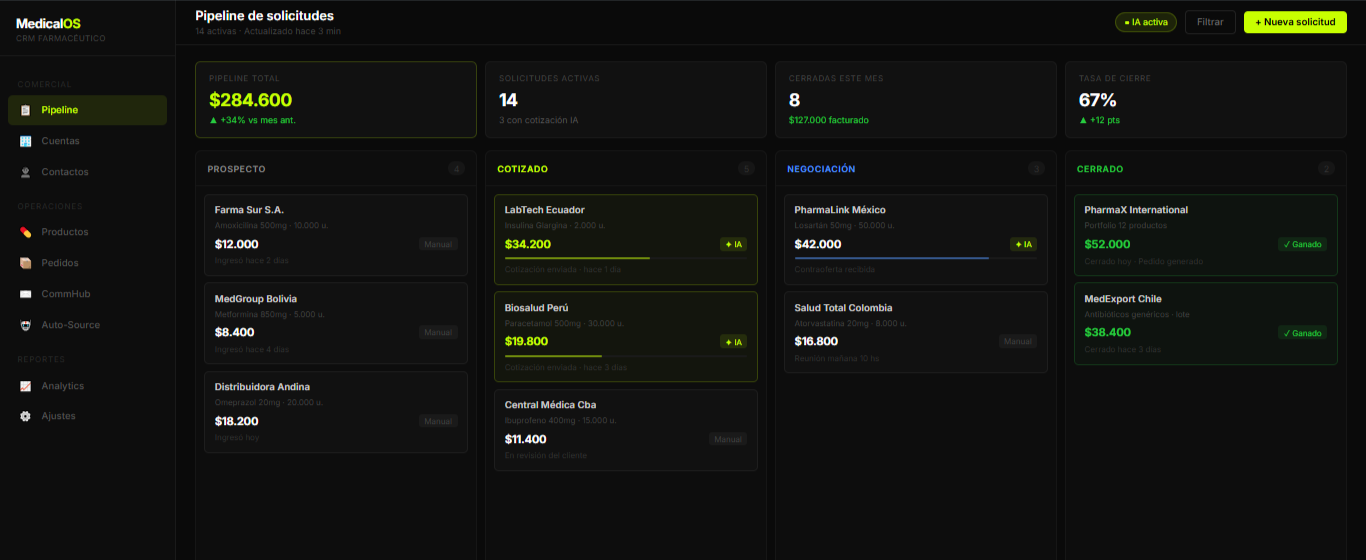Viewport: 1366px width, 560px height.
Task: Open the Cerradas Este Mes stat card
Action: (x=916, y=99)
